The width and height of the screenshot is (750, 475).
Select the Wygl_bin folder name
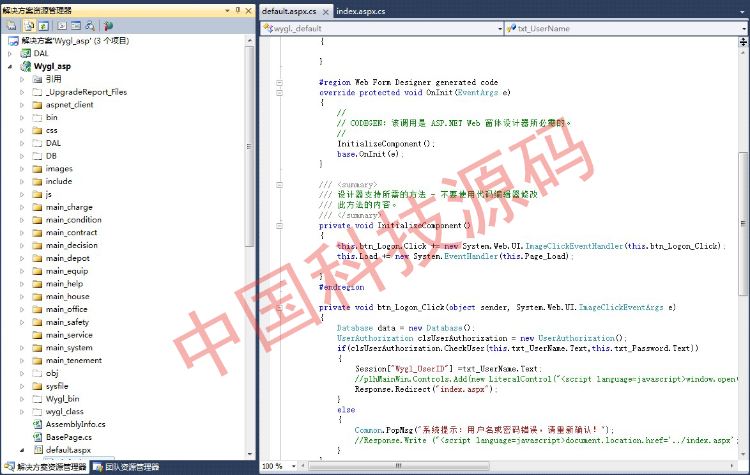coord(63,399)
